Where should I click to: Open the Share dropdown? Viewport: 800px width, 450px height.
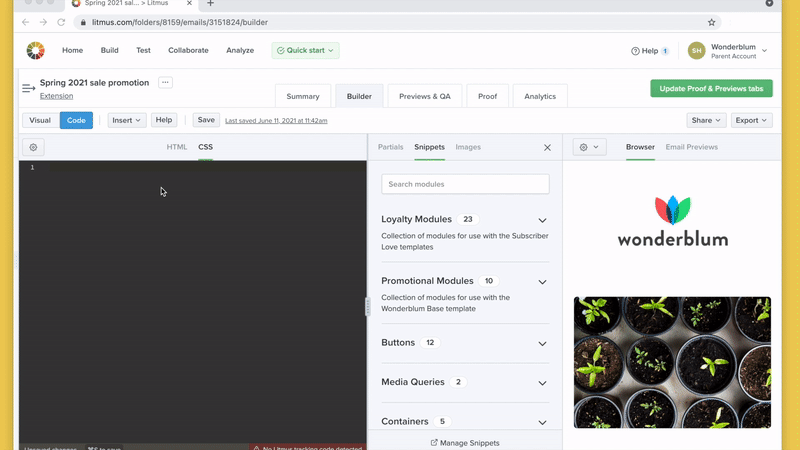pos(706,120)
